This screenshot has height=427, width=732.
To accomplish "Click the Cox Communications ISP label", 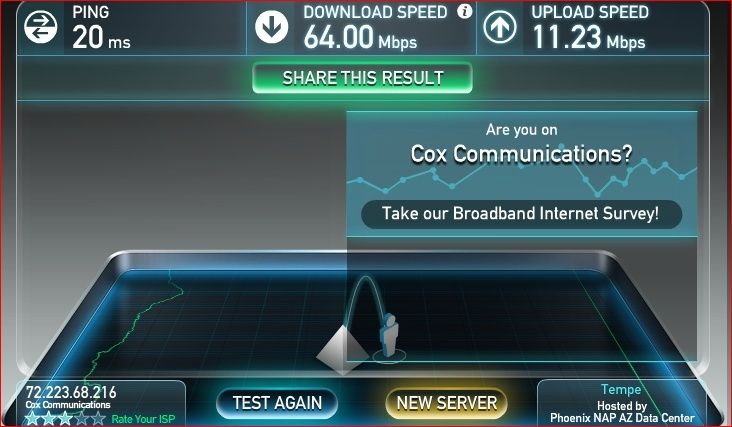I will (x=68, y=405).
